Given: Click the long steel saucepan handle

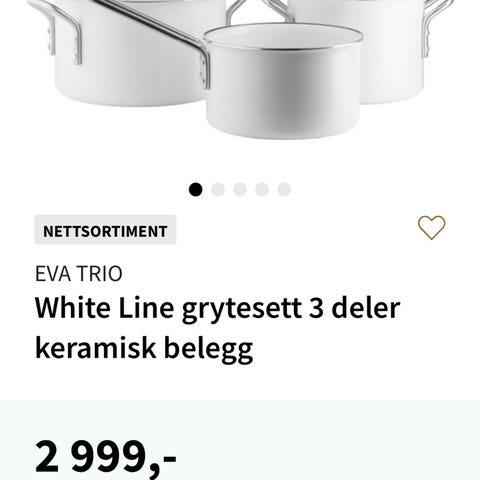Looking at the screenshot, I should (153, 32).
